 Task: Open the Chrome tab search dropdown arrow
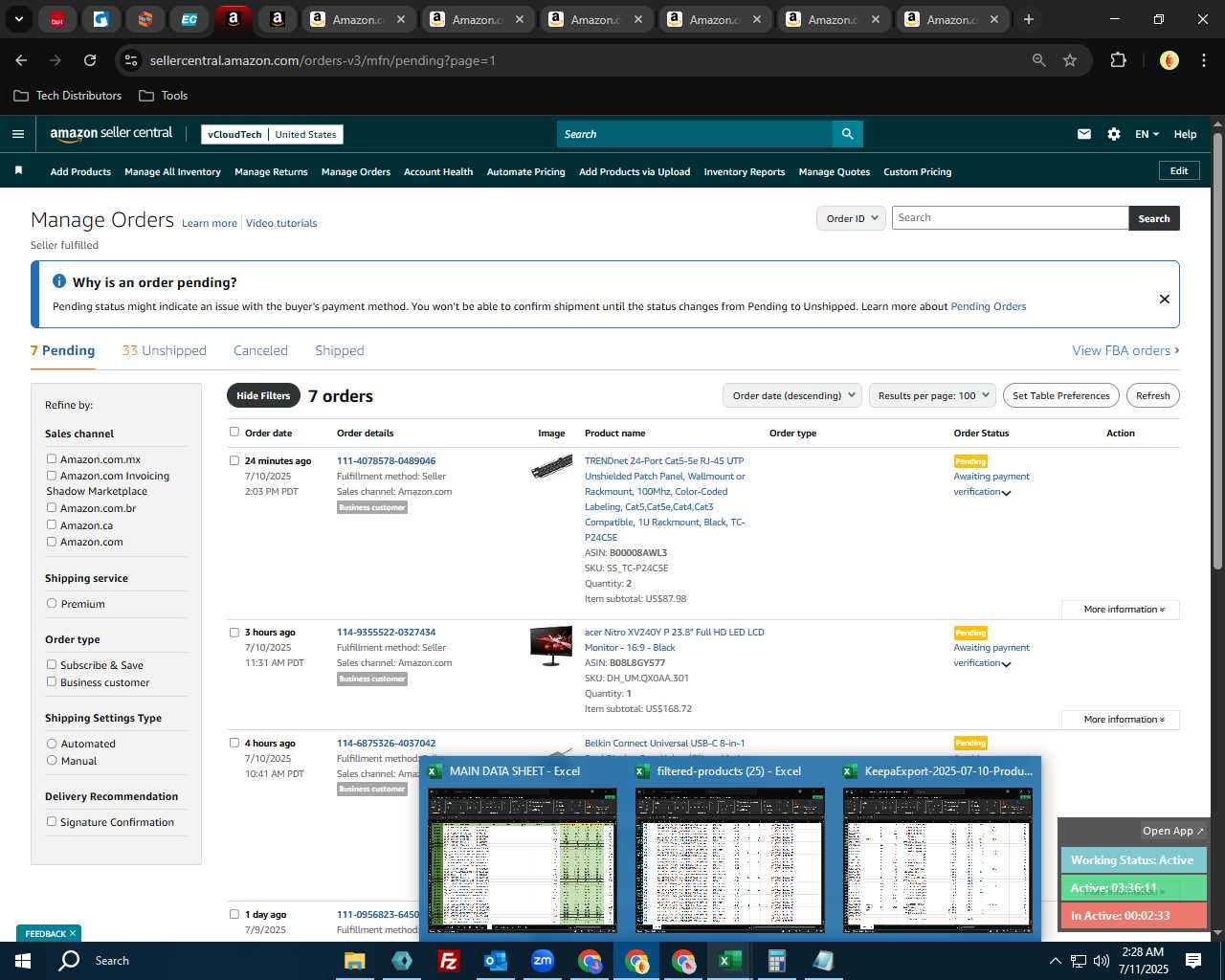tap(19, 19)
